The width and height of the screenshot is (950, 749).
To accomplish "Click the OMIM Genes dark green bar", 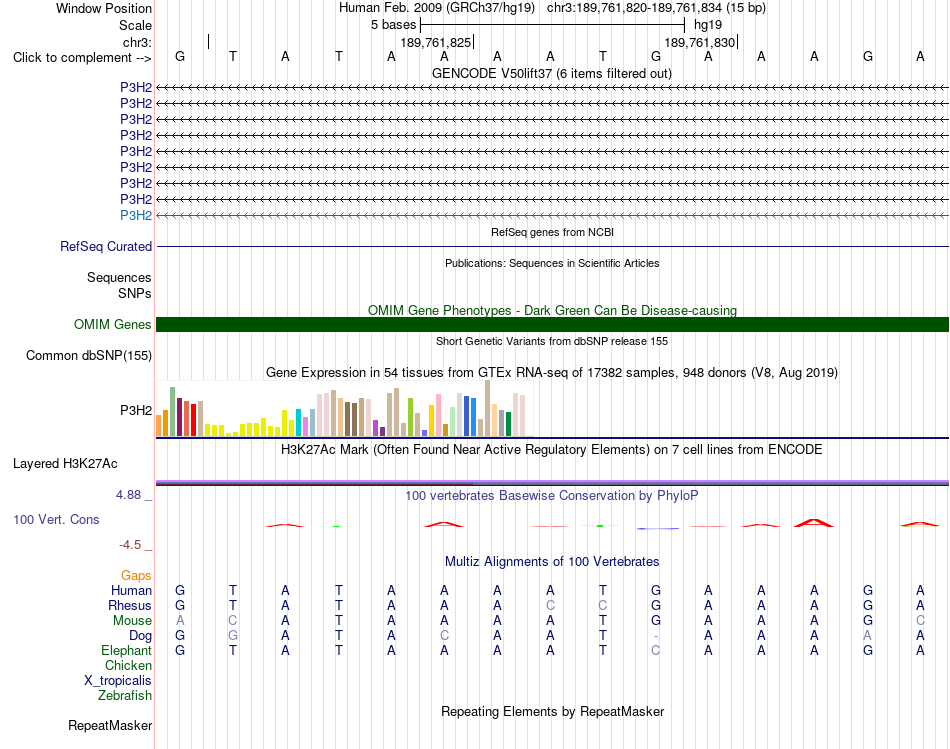I will (552, 324).
